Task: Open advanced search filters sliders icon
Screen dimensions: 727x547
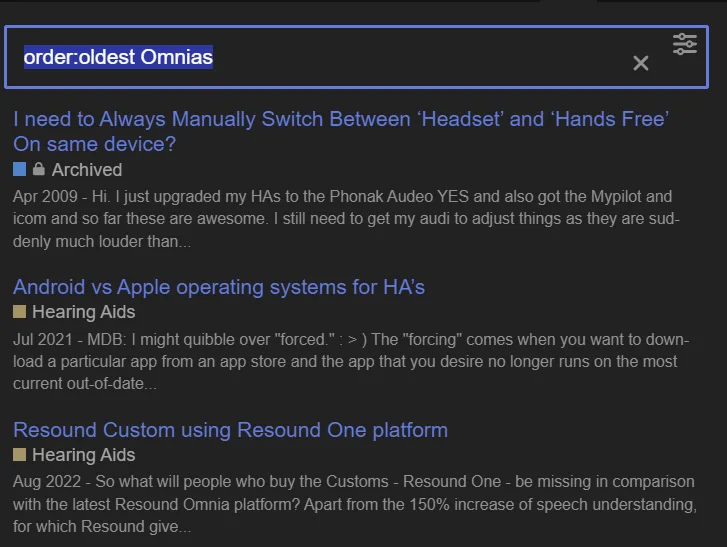Action: click(685, 45)
